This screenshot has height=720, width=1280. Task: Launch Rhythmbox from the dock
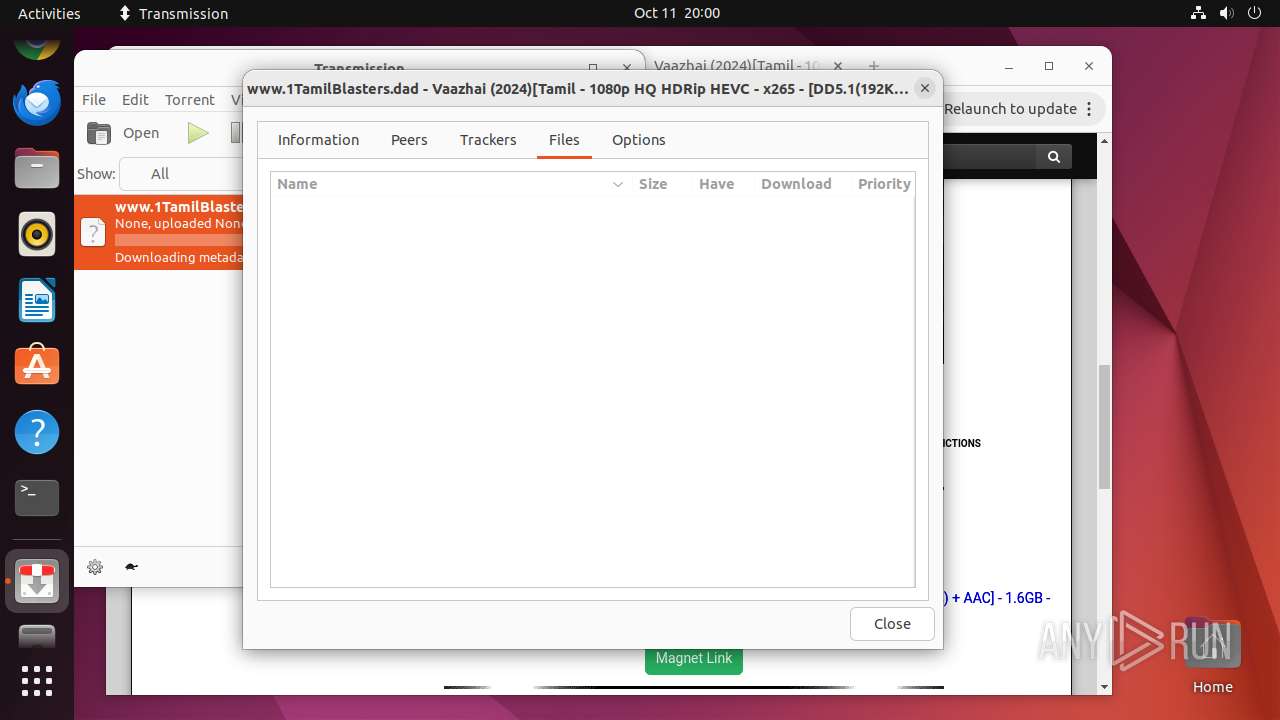[37, 235]
